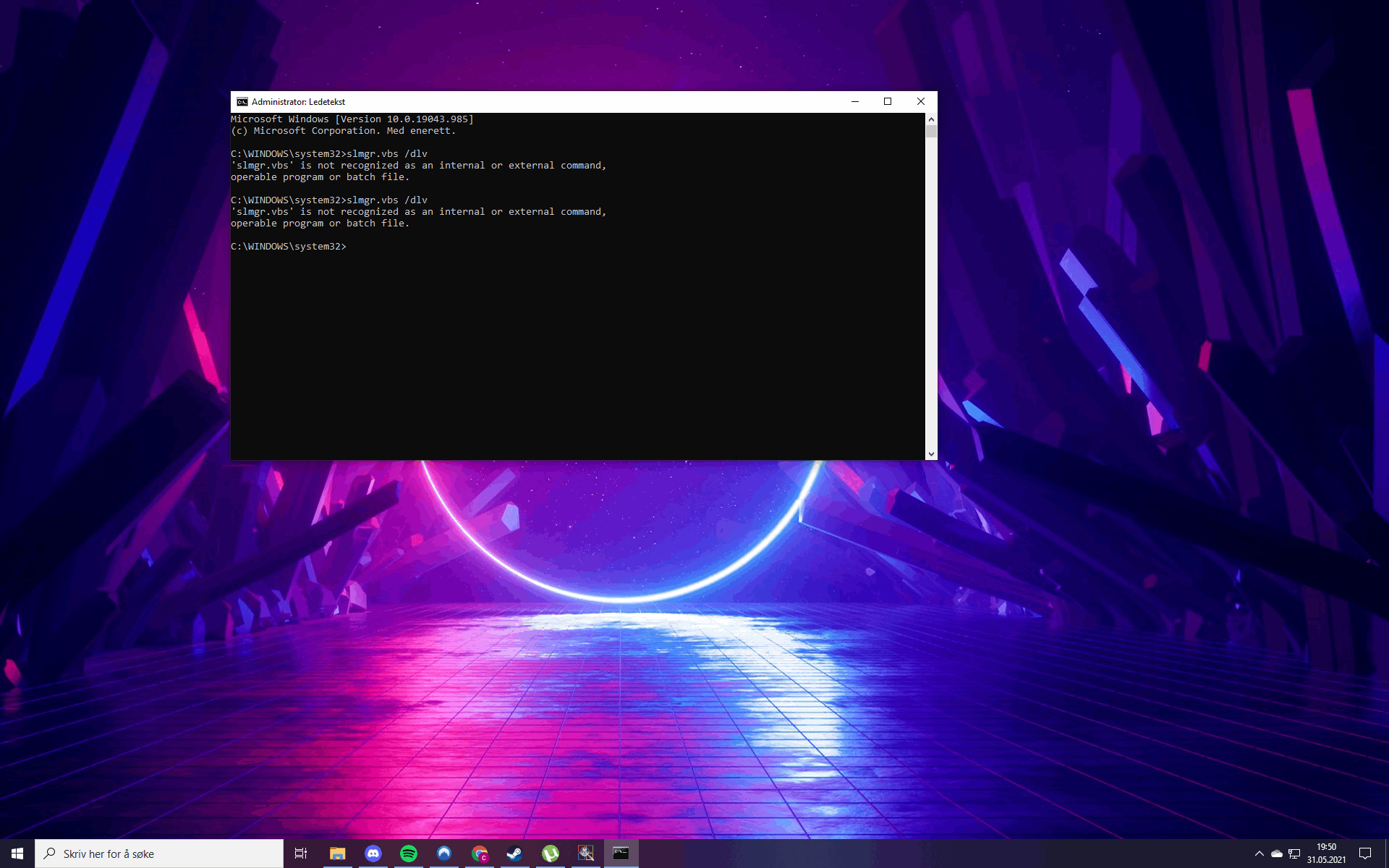Click the Task View taskbar icon
The image size is (1389, 868).
(x=301, y=854)
